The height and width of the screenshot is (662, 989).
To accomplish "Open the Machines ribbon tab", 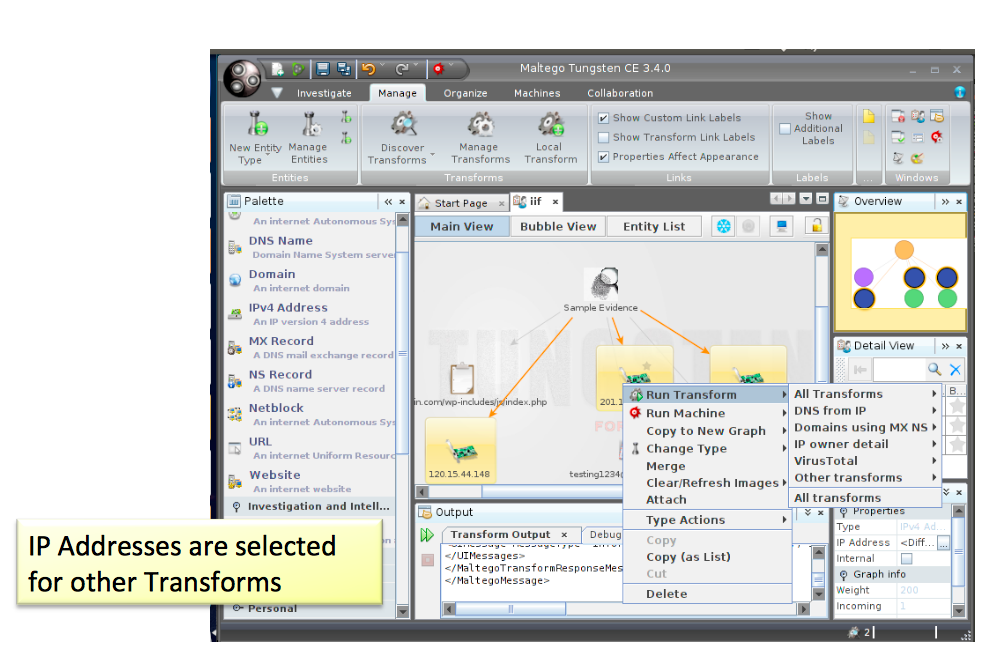I will click(537, 93).
